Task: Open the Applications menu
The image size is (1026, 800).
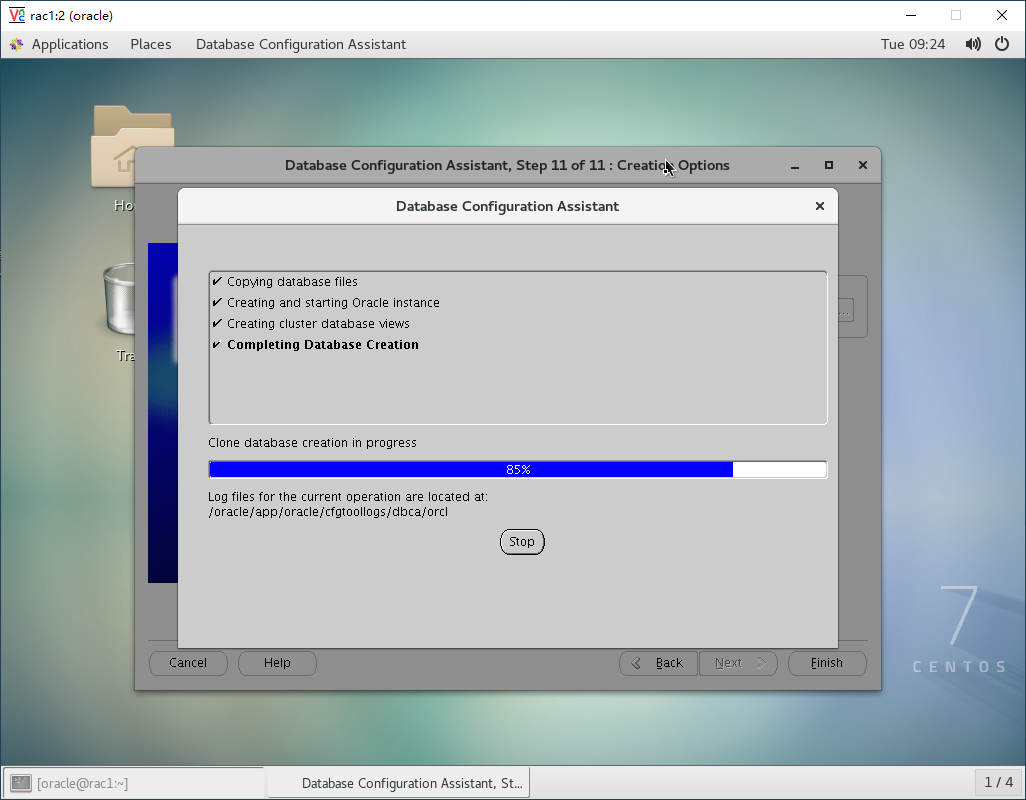Action: [x=70, y=44]
